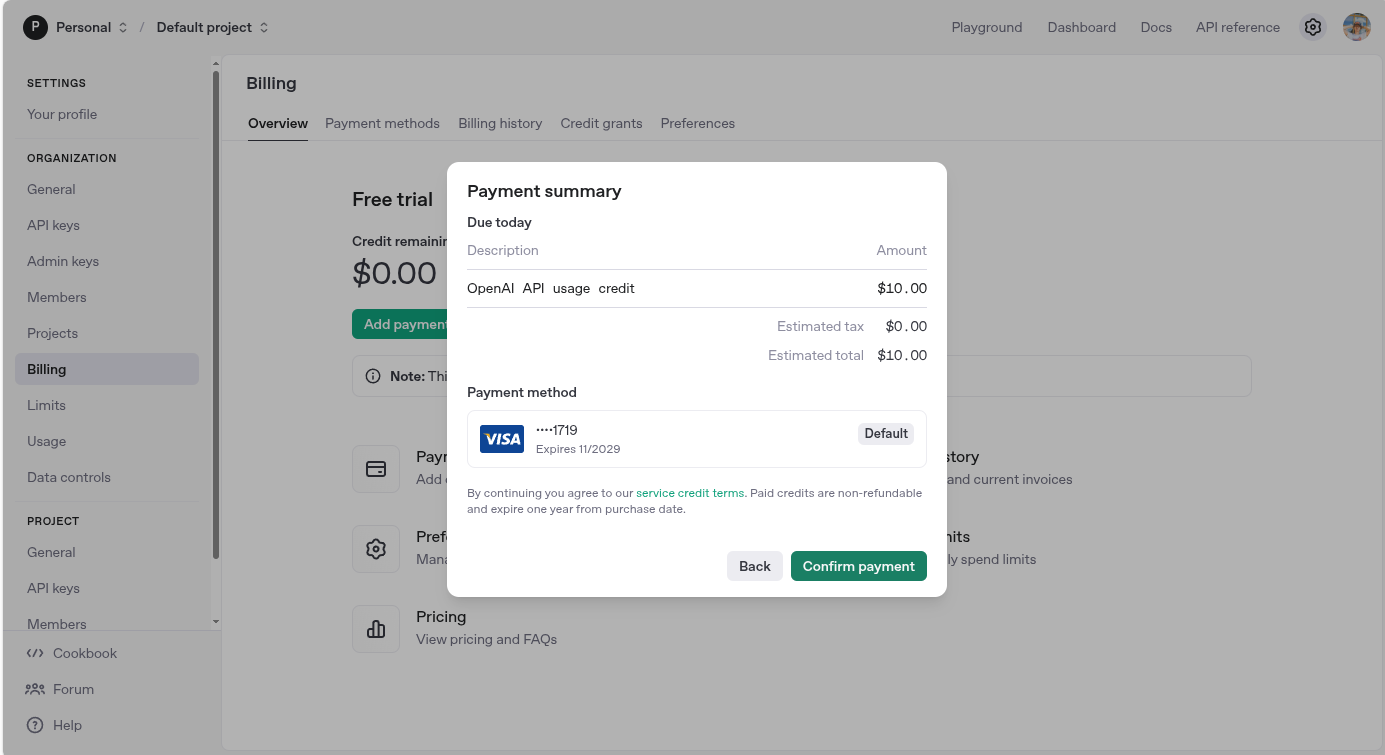1385x755 pixels.
Task: Confirm the payment
Action: click(x=859, y=566)
